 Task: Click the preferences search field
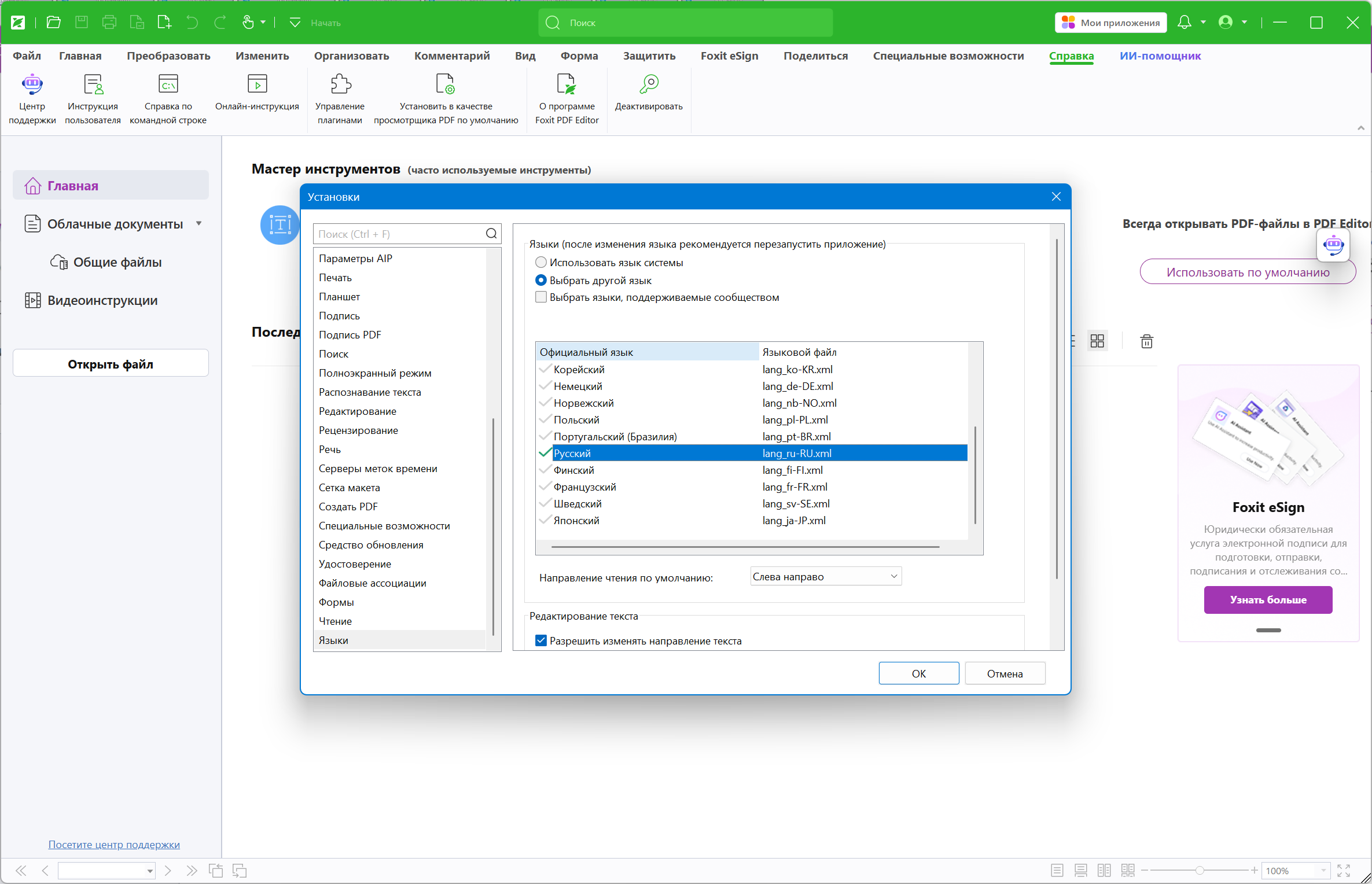(x=400, y=234)
